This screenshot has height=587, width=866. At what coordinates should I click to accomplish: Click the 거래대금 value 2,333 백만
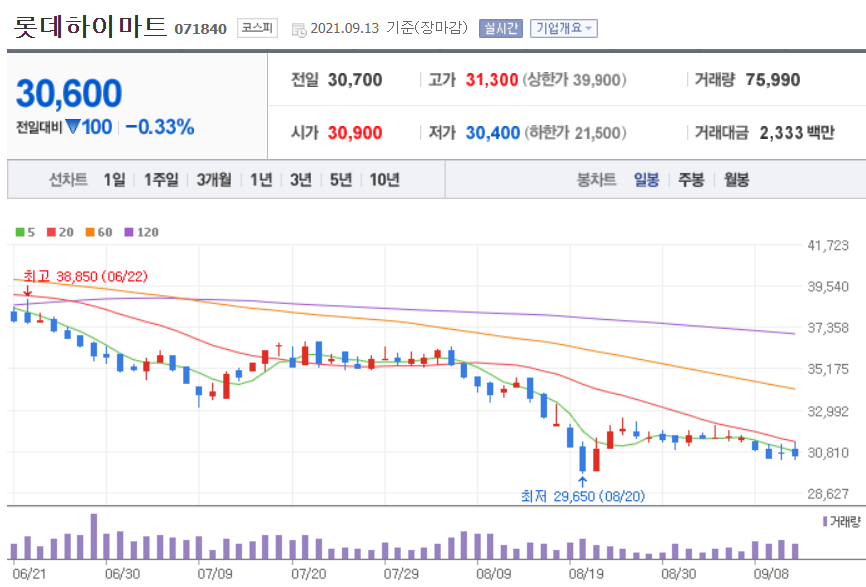[x=797, y=133]
